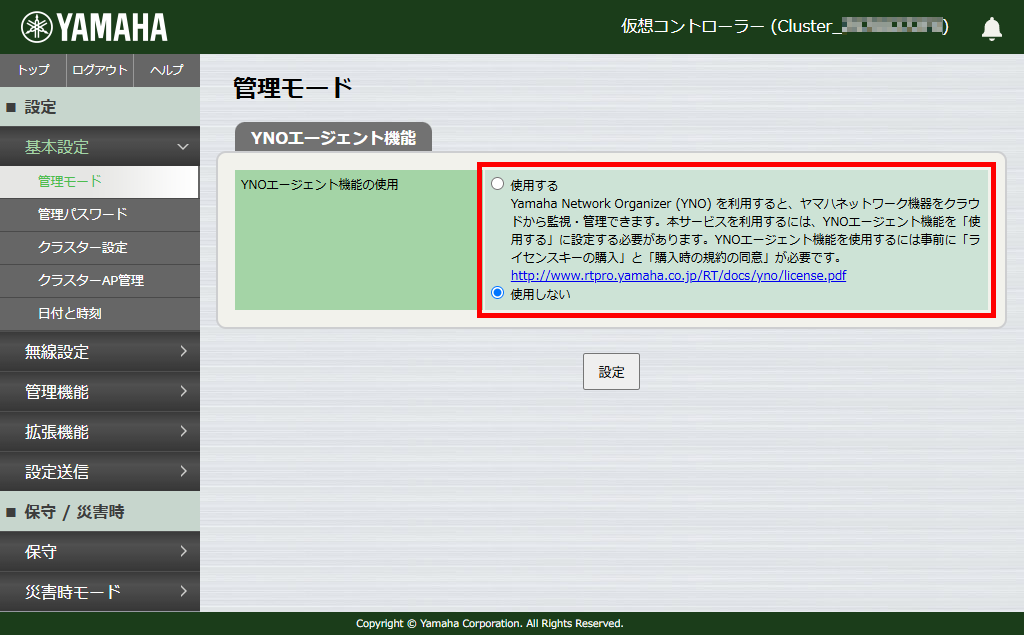The image size is (1024, 635).
Task: Open the ヘルプ page
Action: coord(167,70)
